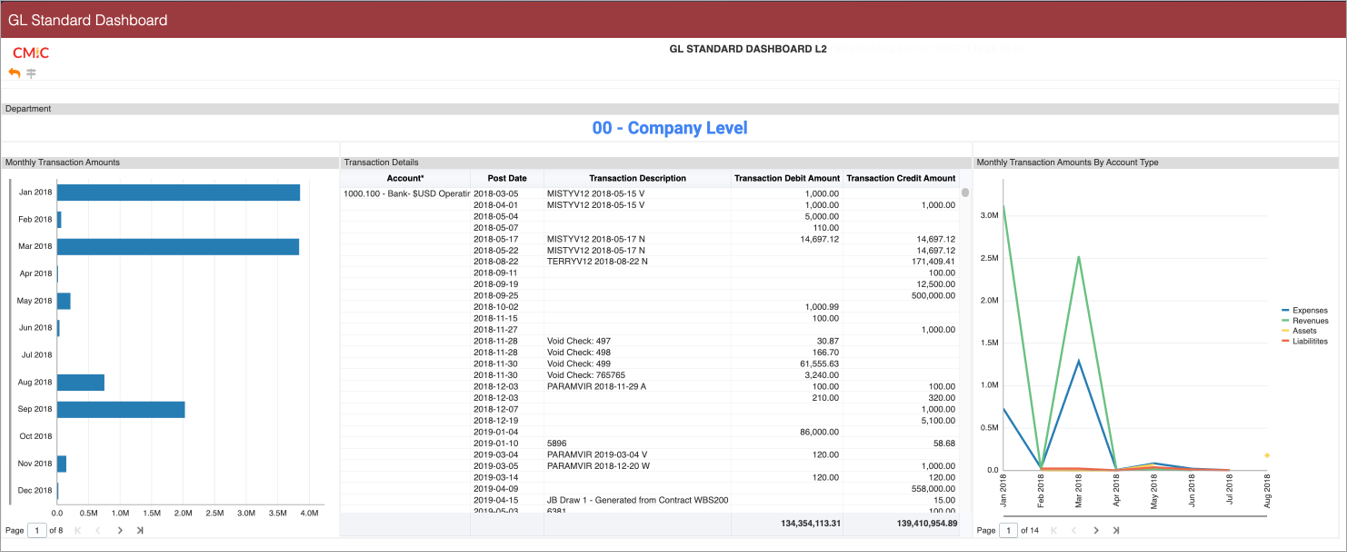Click the orange back arrow icon
This screenshot has width=1347, height=552.
coord(14,73)
